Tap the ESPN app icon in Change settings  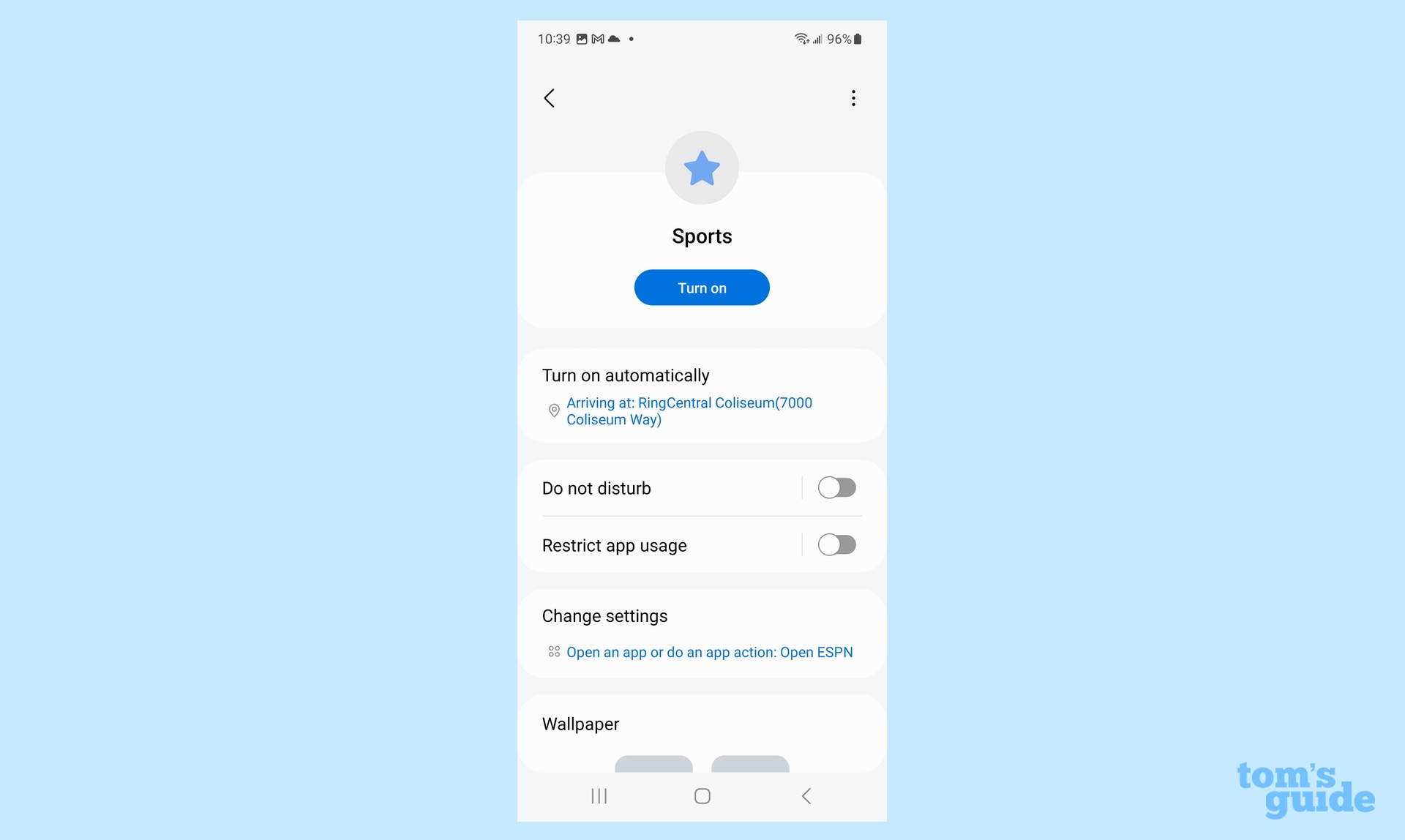(553, 652)
